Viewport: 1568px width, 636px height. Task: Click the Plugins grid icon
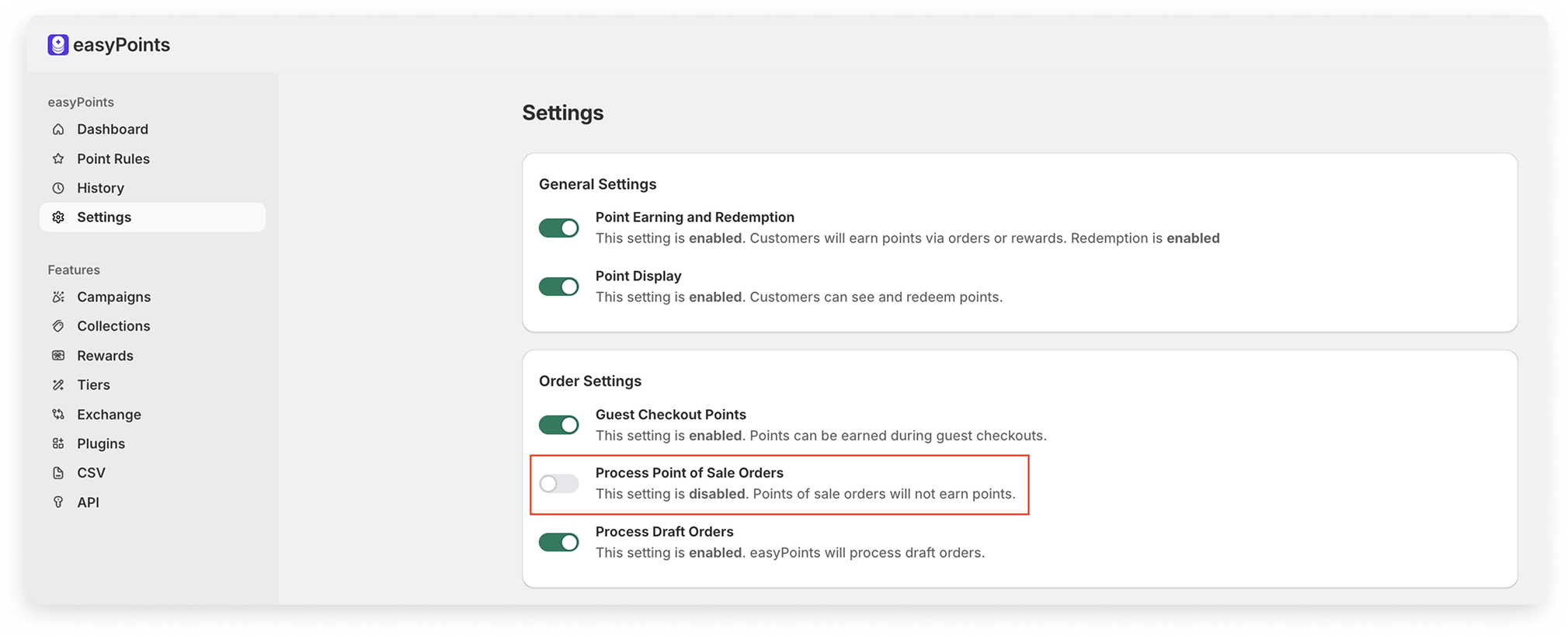[x=58, y=443]
